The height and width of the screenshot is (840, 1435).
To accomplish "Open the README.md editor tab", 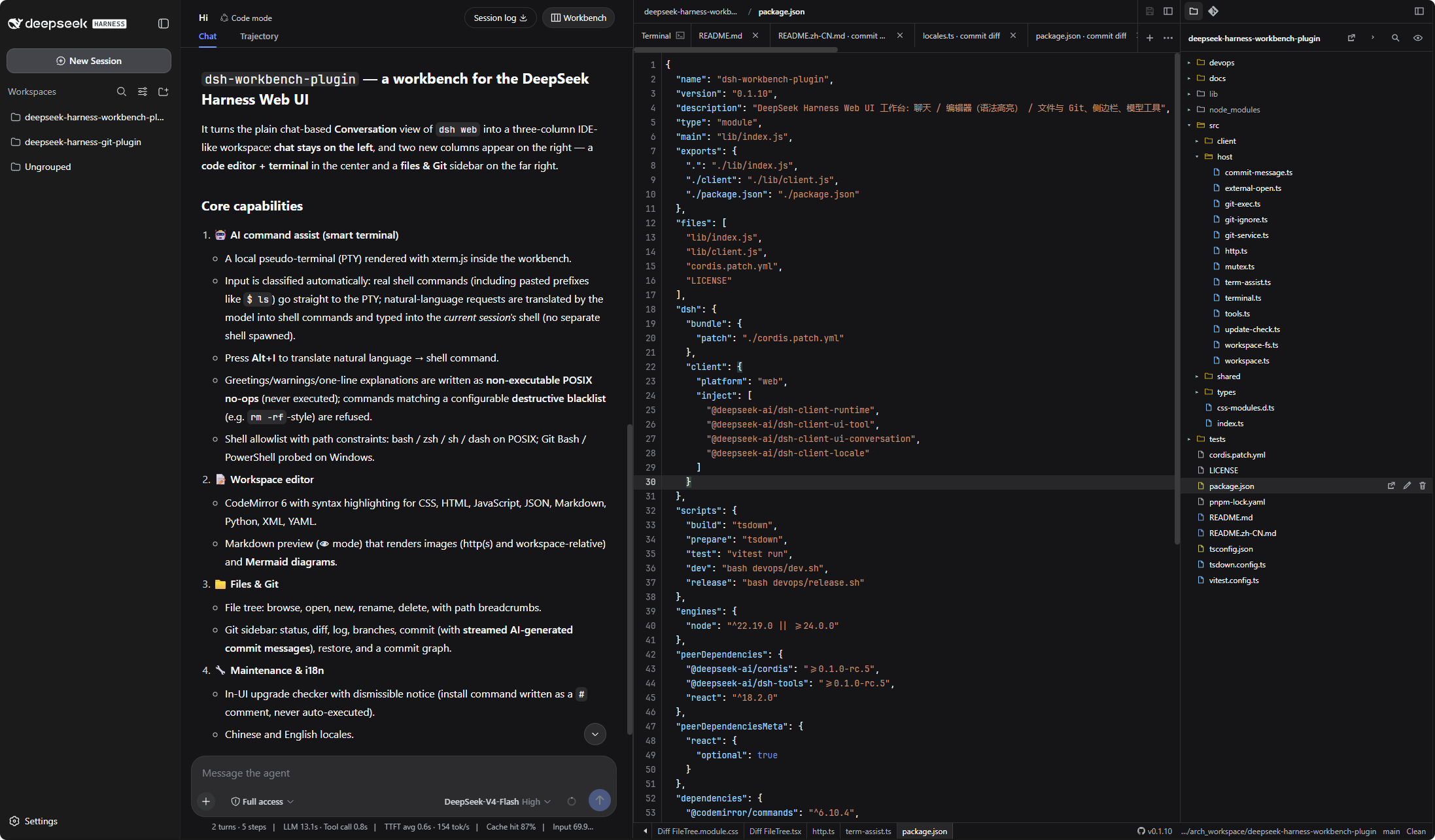I will [x=720, y=36].
